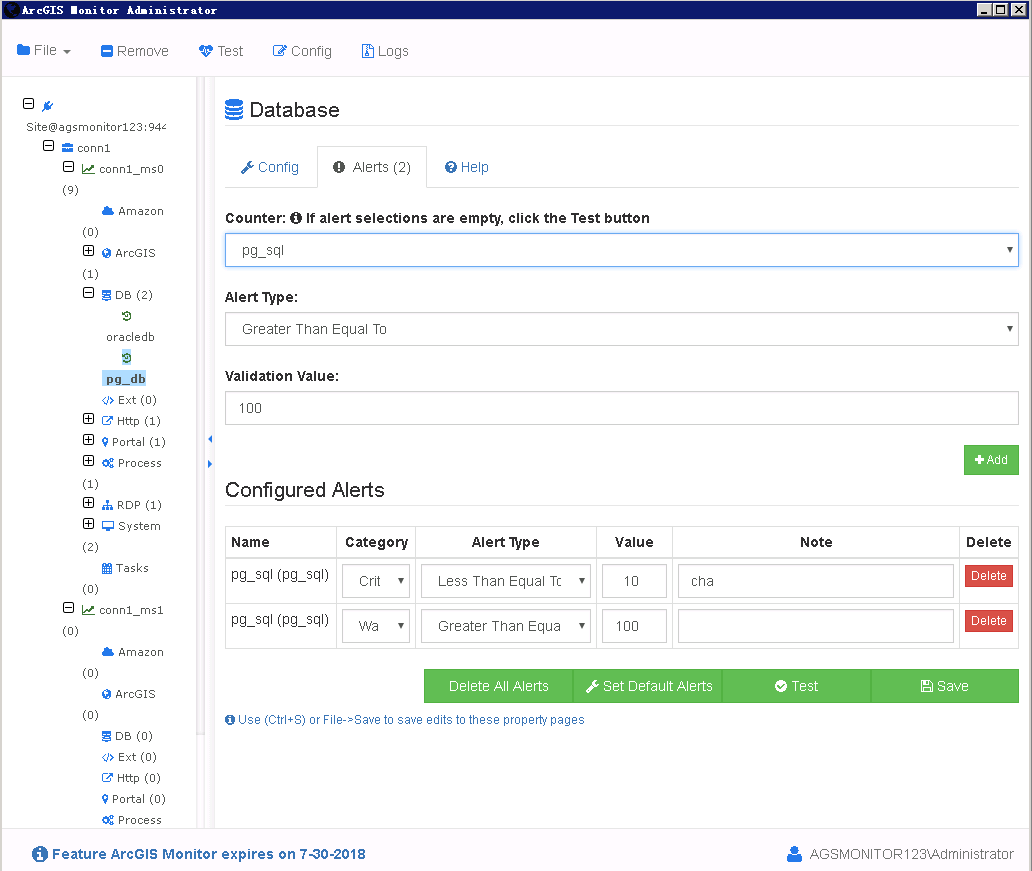Screen dimensions: 1032x871
Task: Select Http (0) under conn1_ms1
Action: click(138, 778)
